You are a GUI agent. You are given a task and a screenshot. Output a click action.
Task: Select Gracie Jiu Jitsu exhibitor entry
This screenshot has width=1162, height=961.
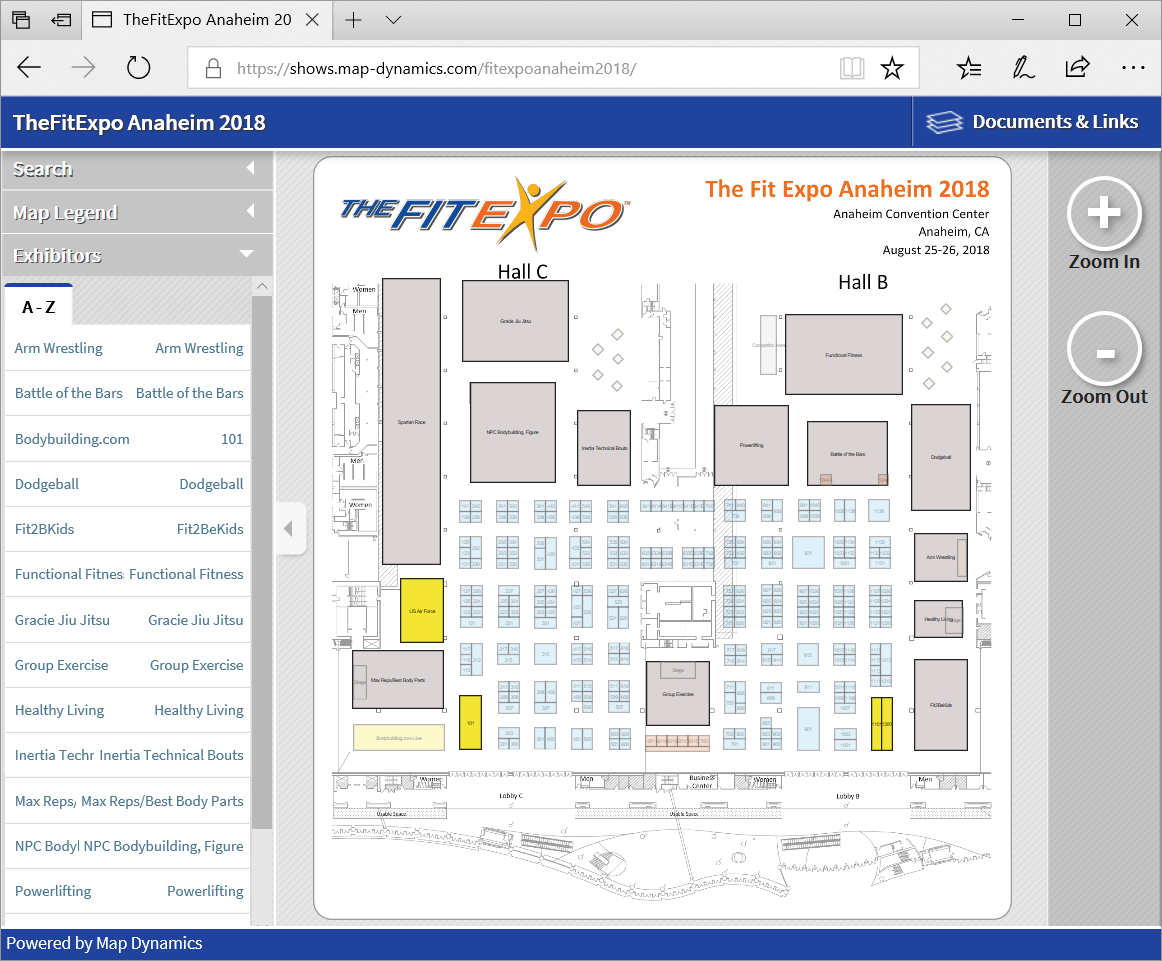click(x=128, y=620)
